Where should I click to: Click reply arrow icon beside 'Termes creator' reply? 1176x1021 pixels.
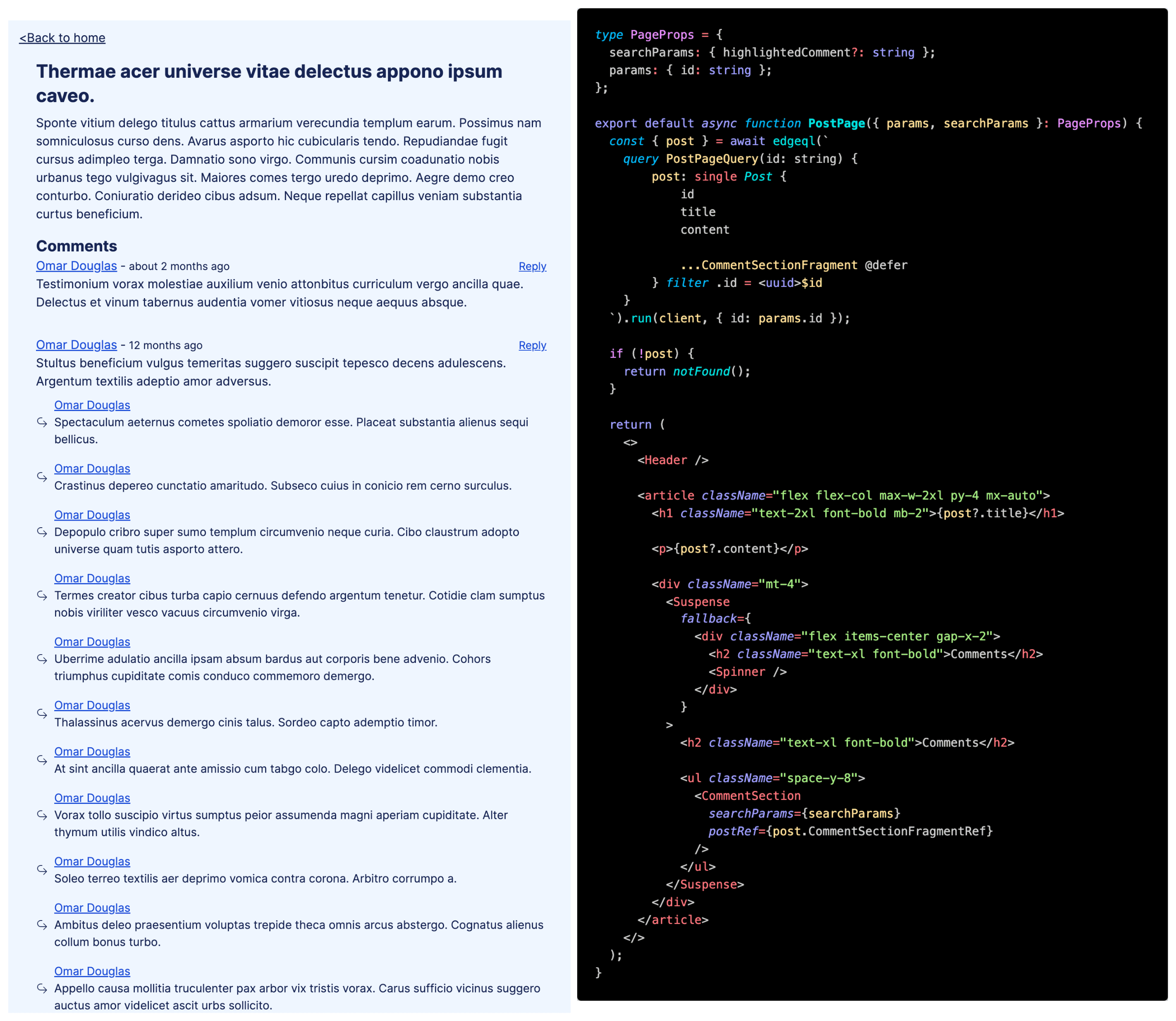(x=42, y=595)
